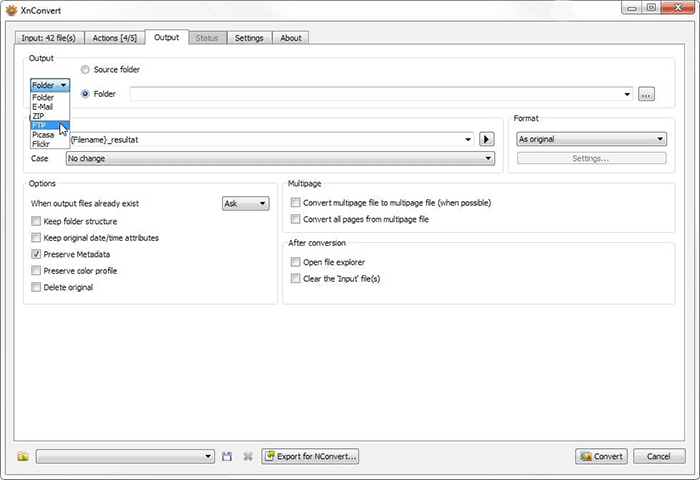The width and height of the screenshot is (700, 480).
Task: Open the Format As original dropdown
Action: [x=591, y=139]
